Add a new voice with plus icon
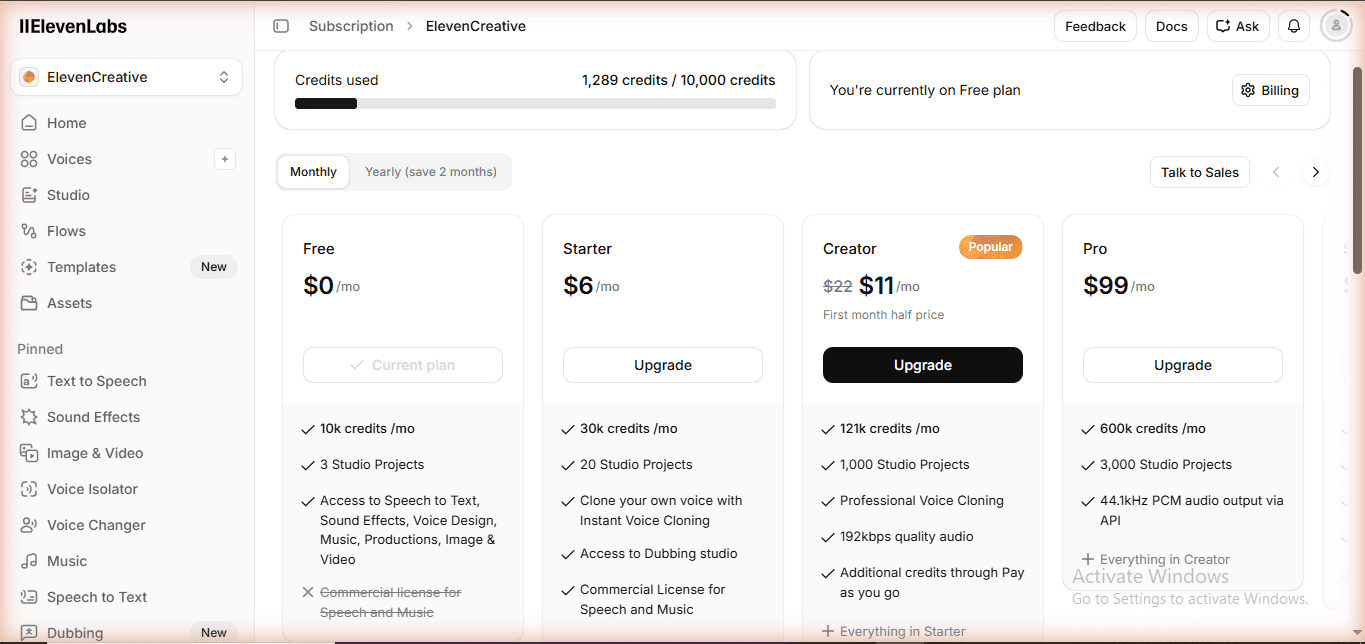 [225, 159]
